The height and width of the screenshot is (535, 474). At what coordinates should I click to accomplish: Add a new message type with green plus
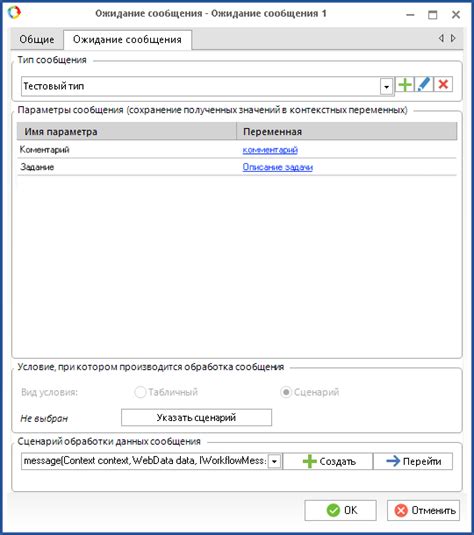pyautogui.click(x=405, y=84)
